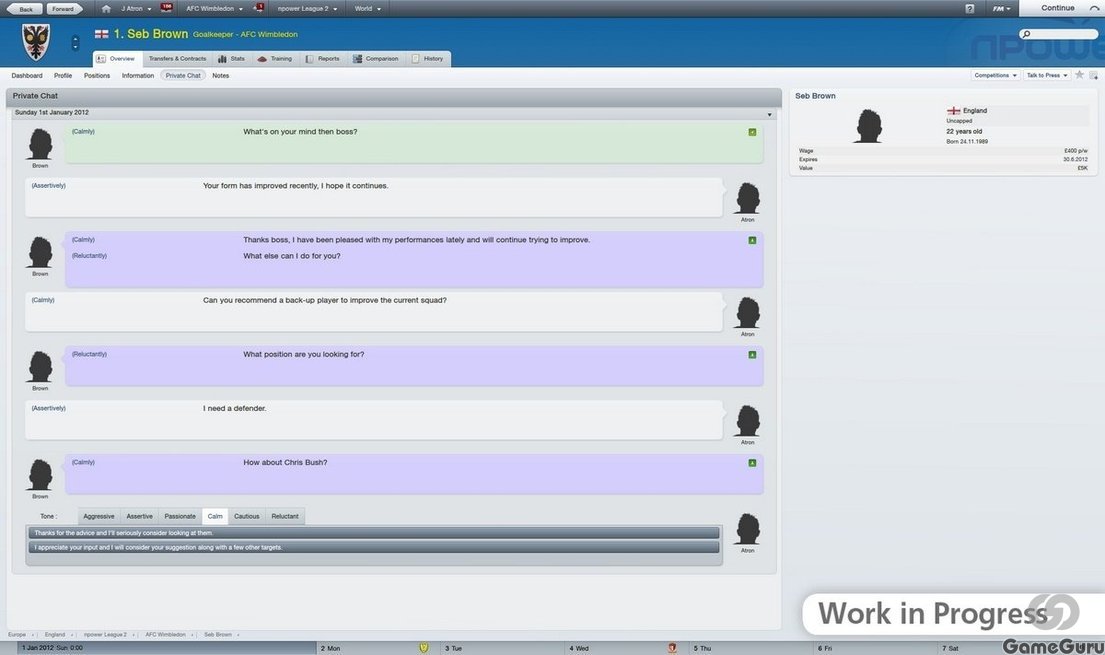The width and height of the screenshot is (1105, 655).
Task: Click Brown's avatar beside "What's on your mind" message
Action: click(x=40, y=145)
